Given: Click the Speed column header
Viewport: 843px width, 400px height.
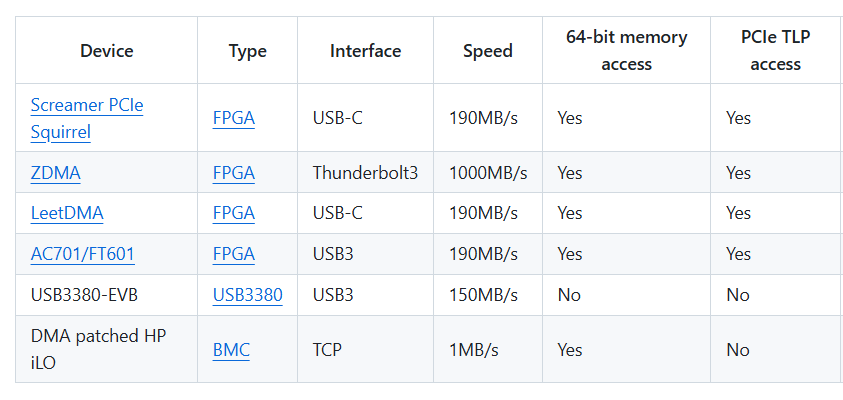Looking at the screenshot, I should click(x=488, y=51).
